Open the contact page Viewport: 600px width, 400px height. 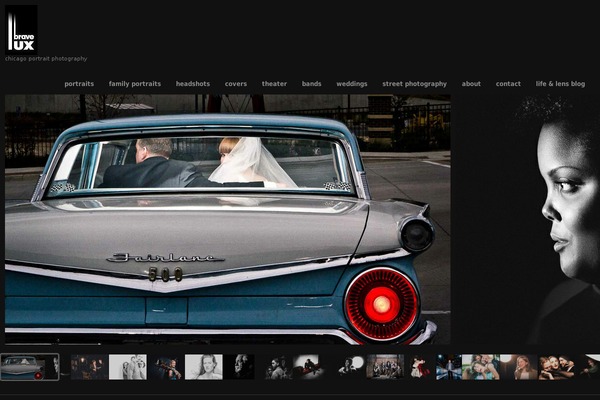click(x=508, y=84)
